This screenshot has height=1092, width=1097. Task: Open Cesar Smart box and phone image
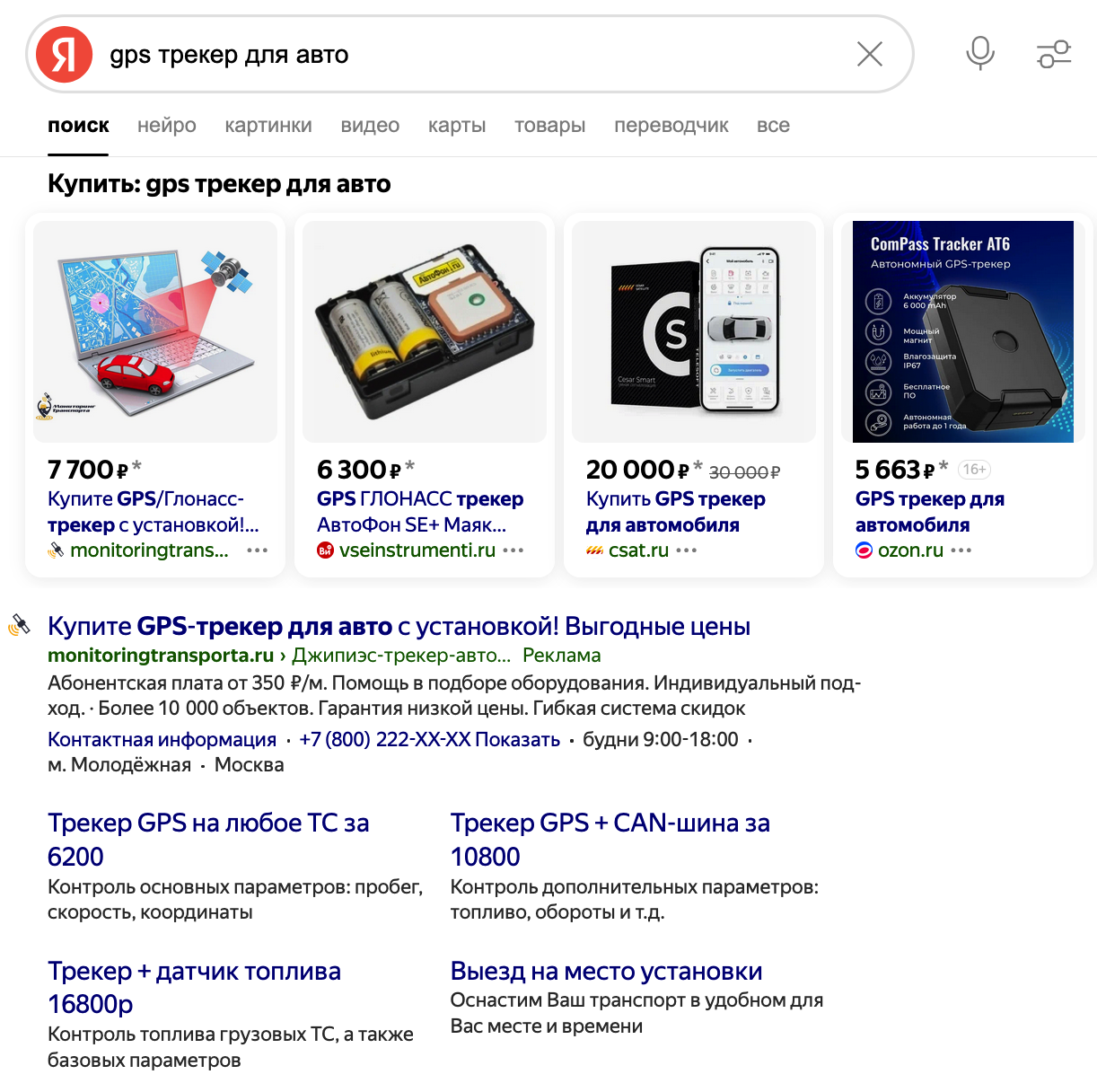click(x=694, y=331)
